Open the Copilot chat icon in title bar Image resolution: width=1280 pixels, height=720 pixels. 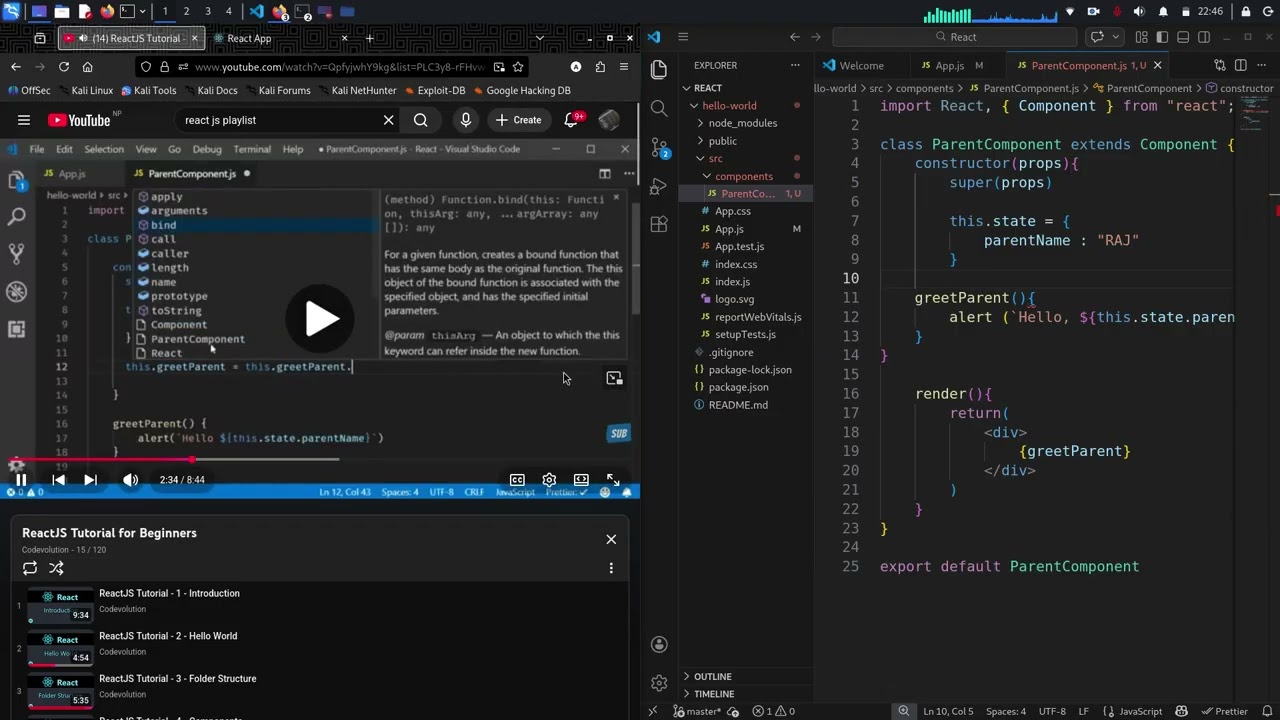tap(1097, 37)
